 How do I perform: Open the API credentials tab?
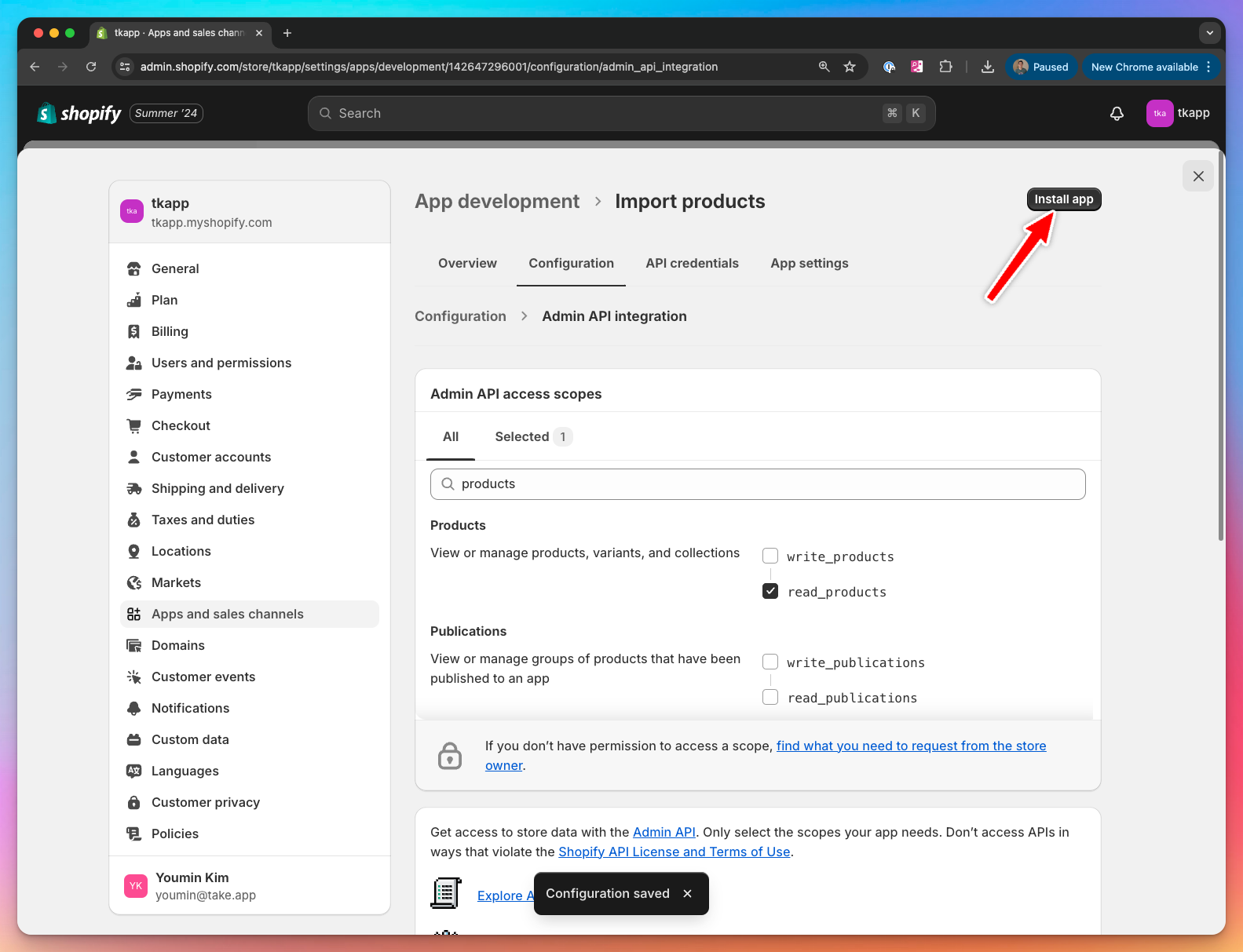tap(692, 264)
